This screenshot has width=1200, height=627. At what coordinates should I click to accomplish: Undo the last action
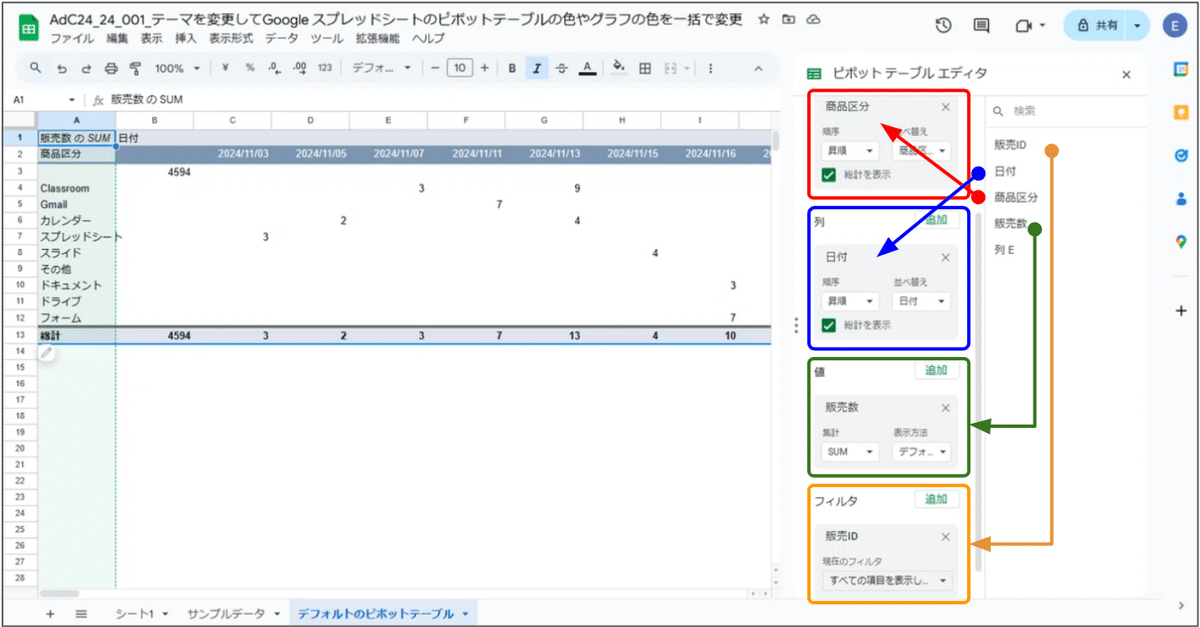[x=61, y=68]
